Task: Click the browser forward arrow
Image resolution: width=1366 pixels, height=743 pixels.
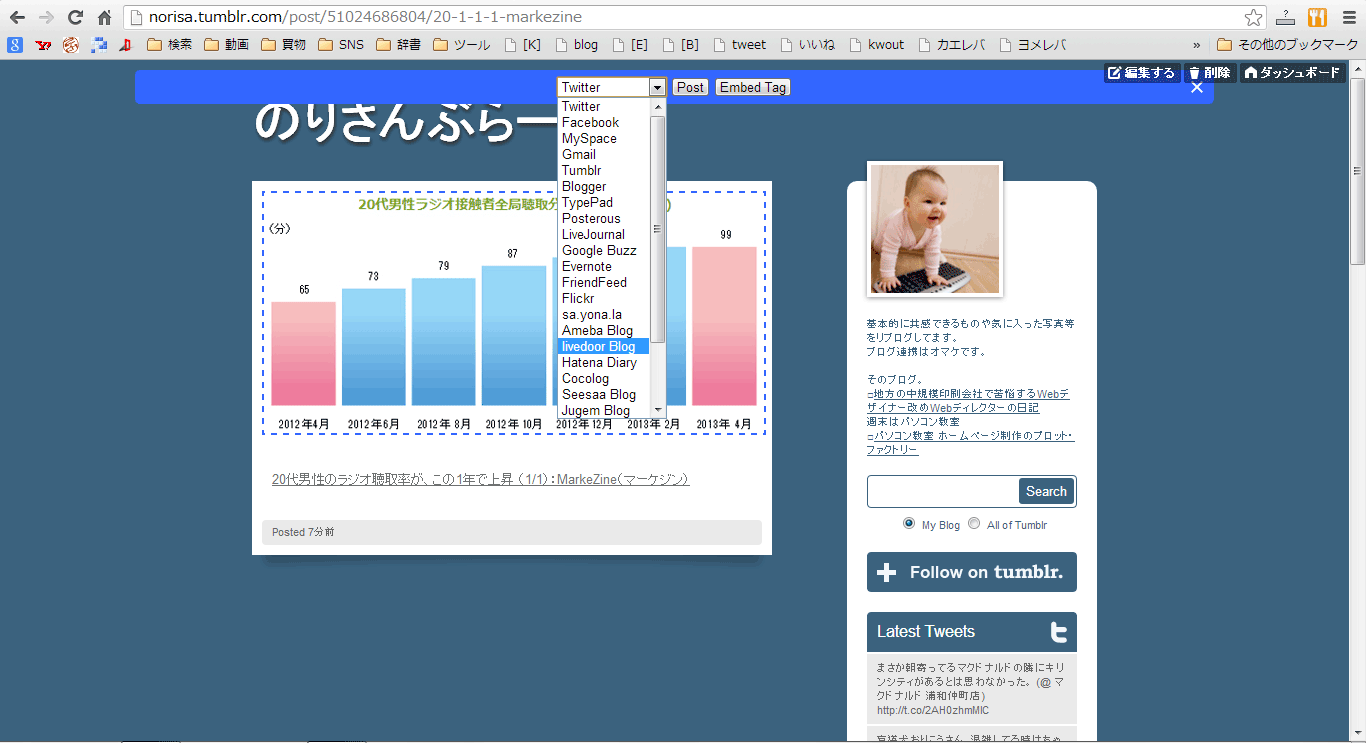Action: coord(46,17)
